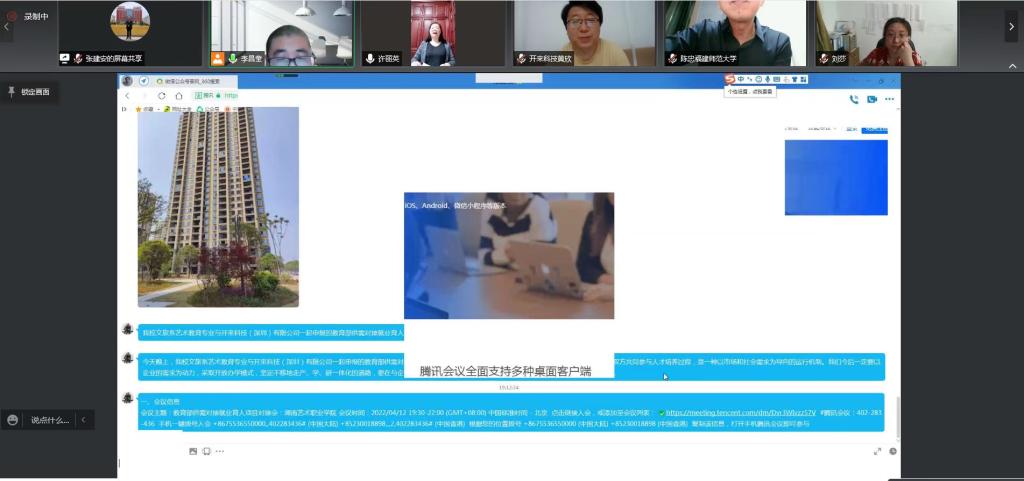
Task: Click the 说点什么 chat input
Action: [x=50, y=420]
